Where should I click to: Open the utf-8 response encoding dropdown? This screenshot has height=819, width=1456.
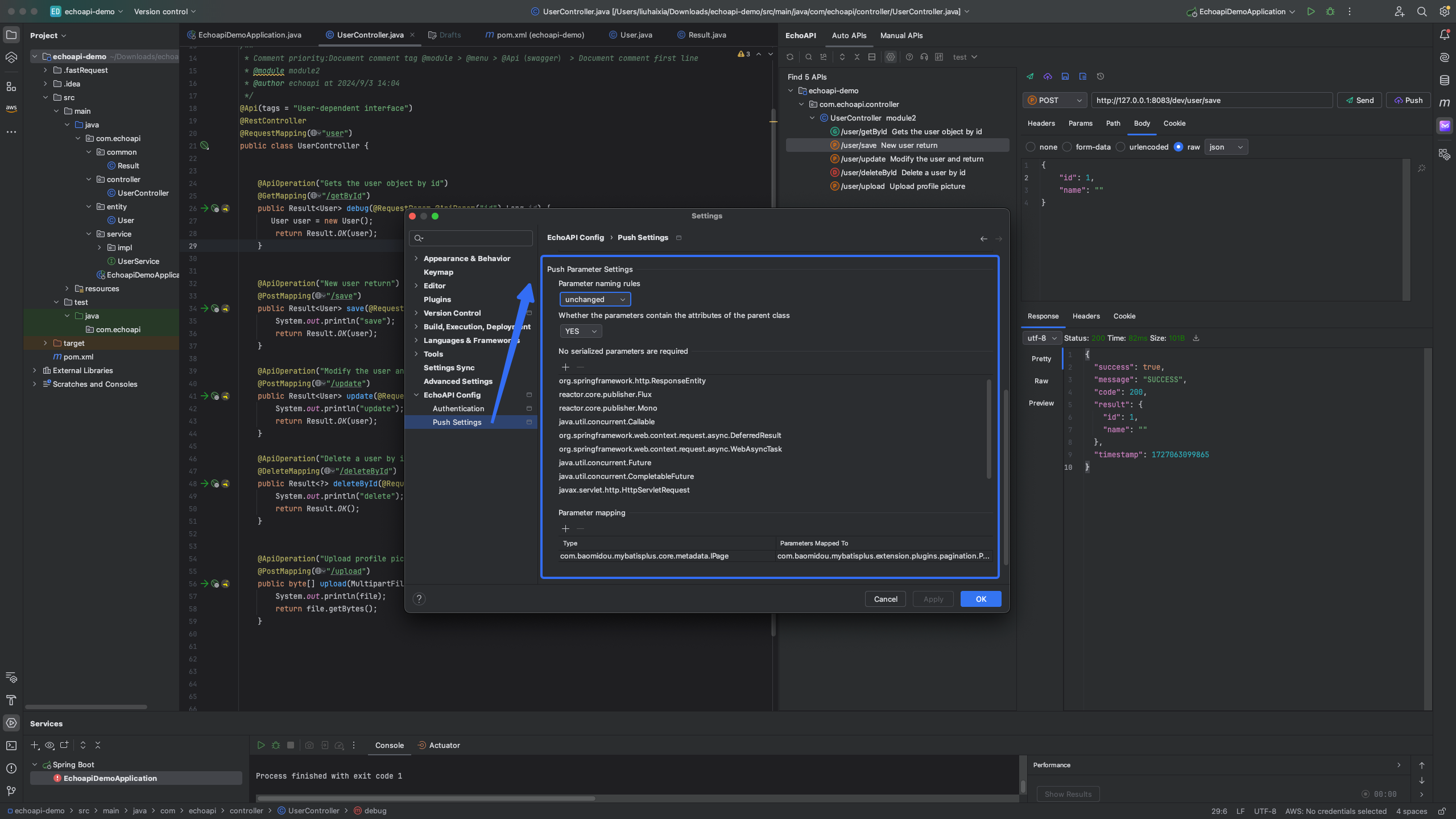(1042, 338)
